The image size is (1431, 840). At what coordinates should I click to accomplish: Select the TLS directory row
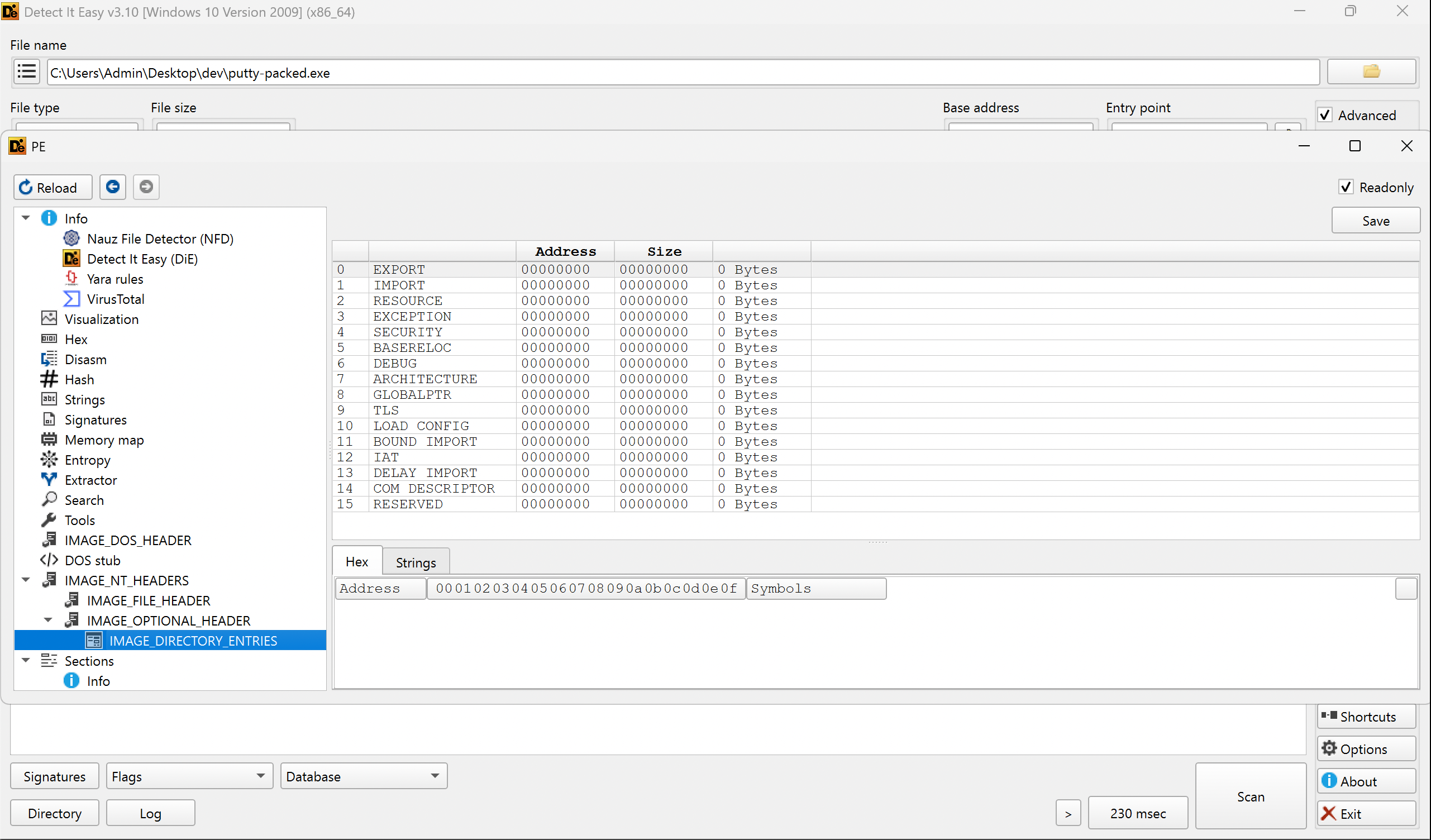[876, 410]
